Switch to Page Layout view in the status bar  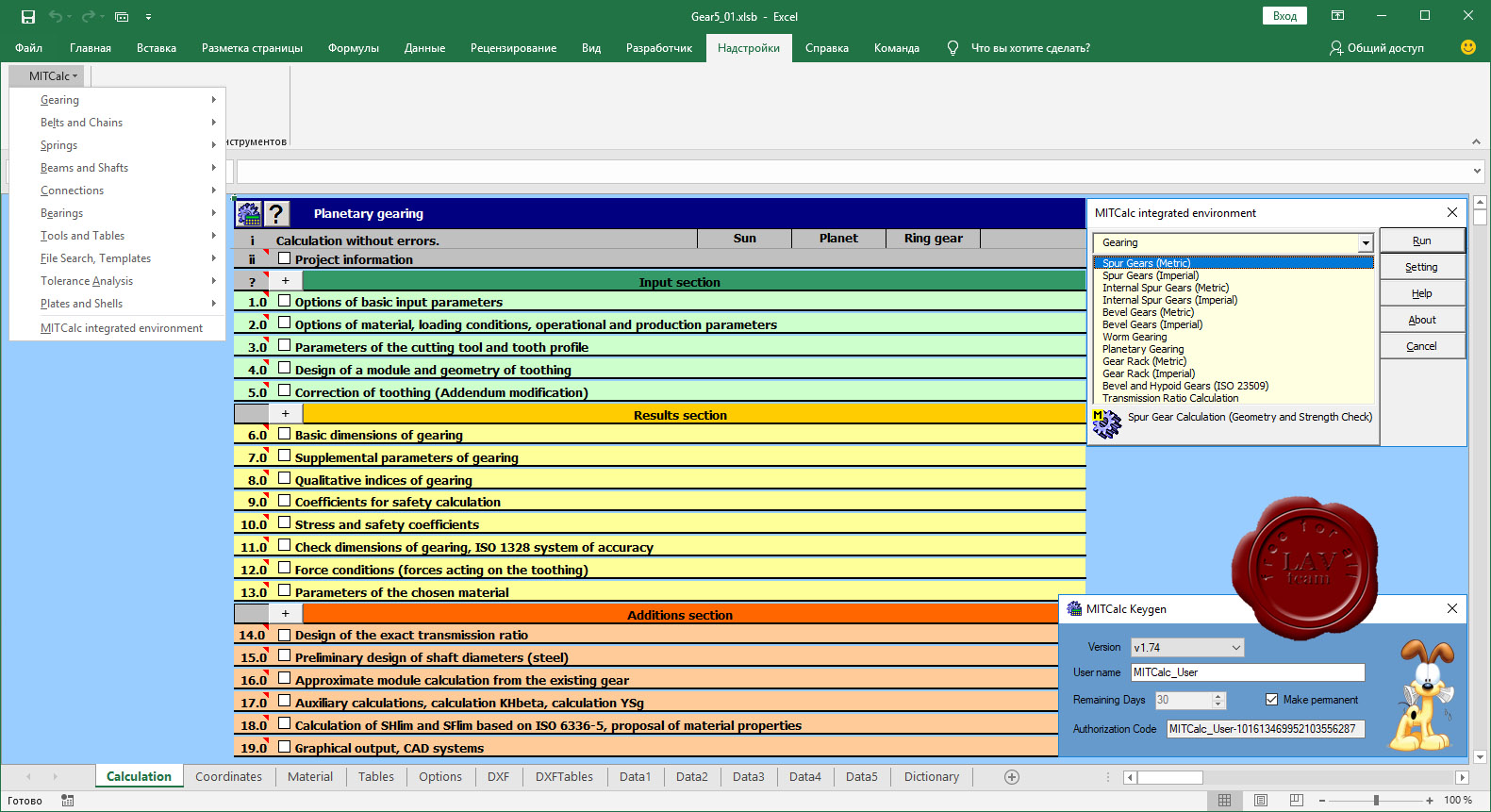click(x=1261, y=800)
